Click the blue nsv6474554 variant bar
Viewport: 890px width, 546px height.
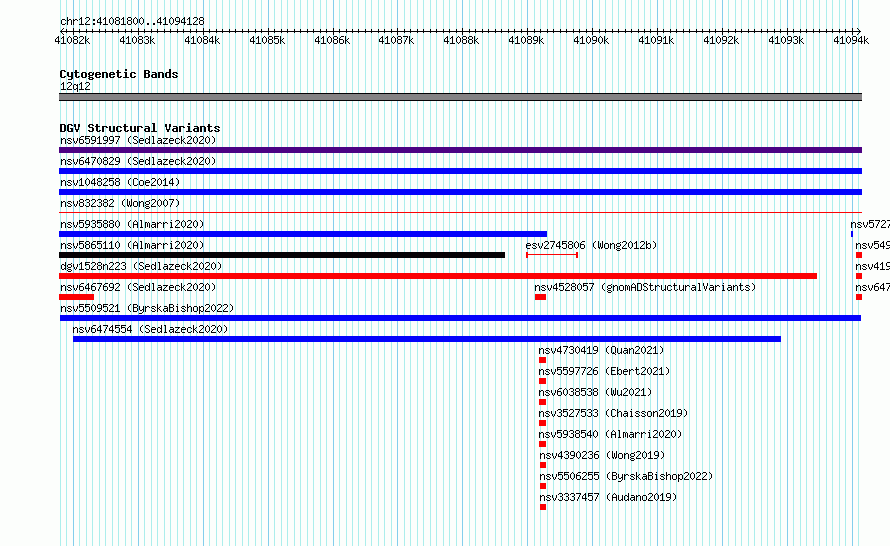coord(427,339)
